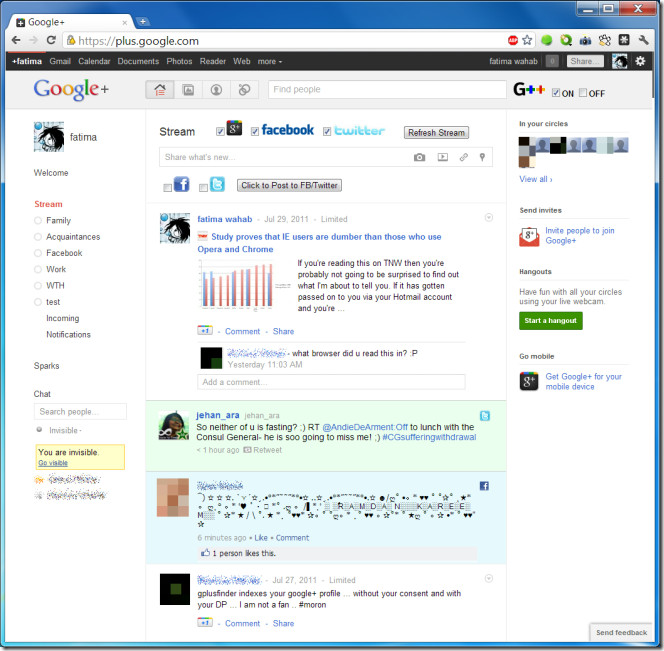The image size is (664, 651).
Task: Click Twitter bird icon on jehan_ara tweet
Action: (485, 416)
